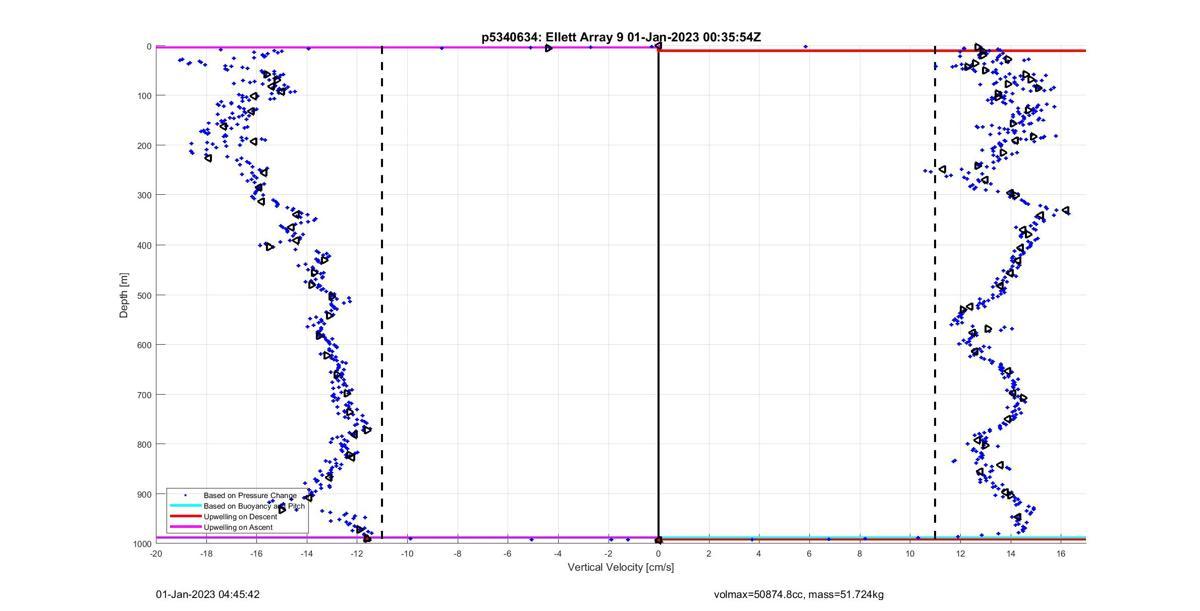The image size is (1200, 611).
Task: Click legend entry Upwelling on Ascent
Action: 238,527
